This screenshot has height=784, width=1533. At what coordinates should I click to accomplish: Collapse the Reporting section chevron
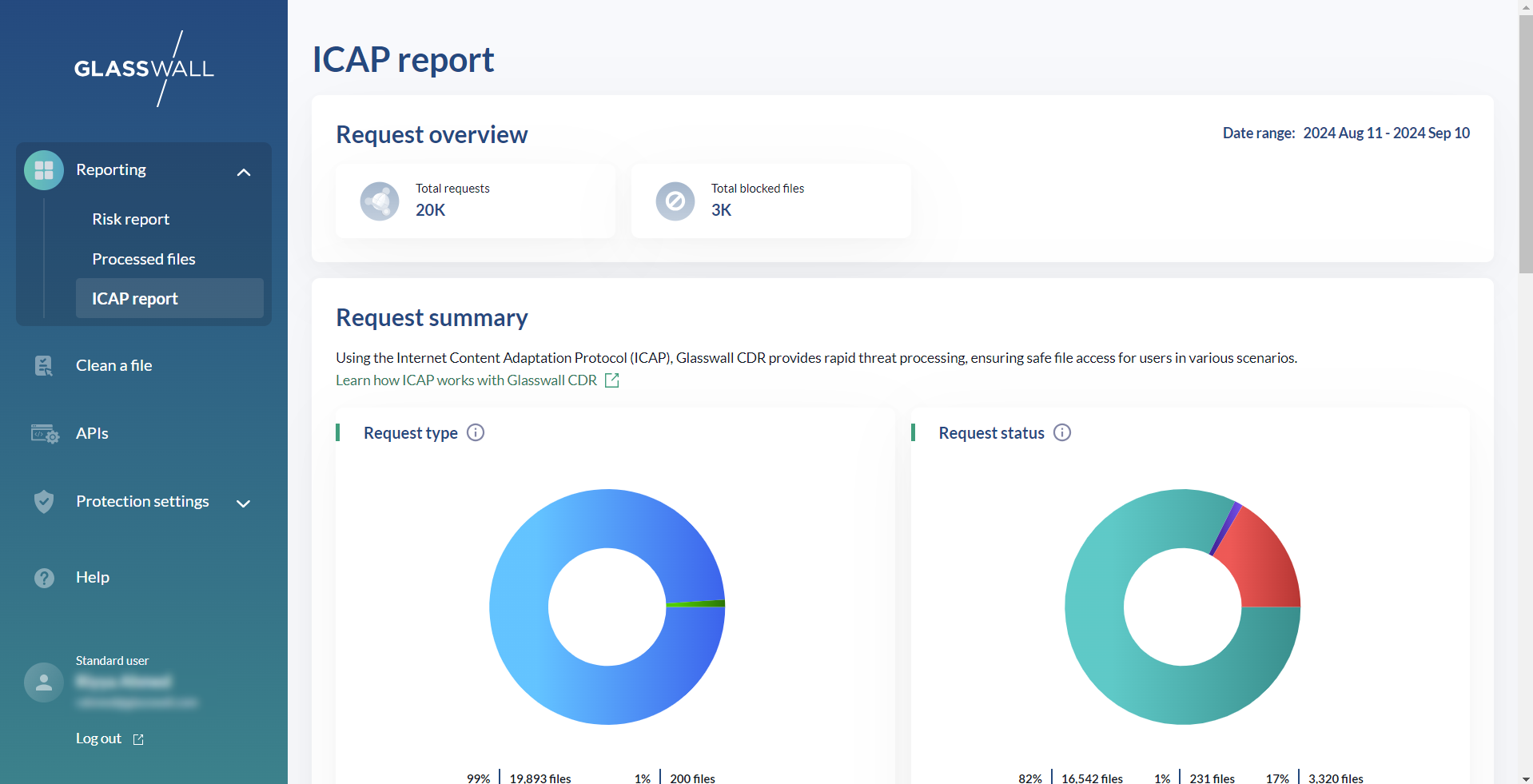[244, 172]
